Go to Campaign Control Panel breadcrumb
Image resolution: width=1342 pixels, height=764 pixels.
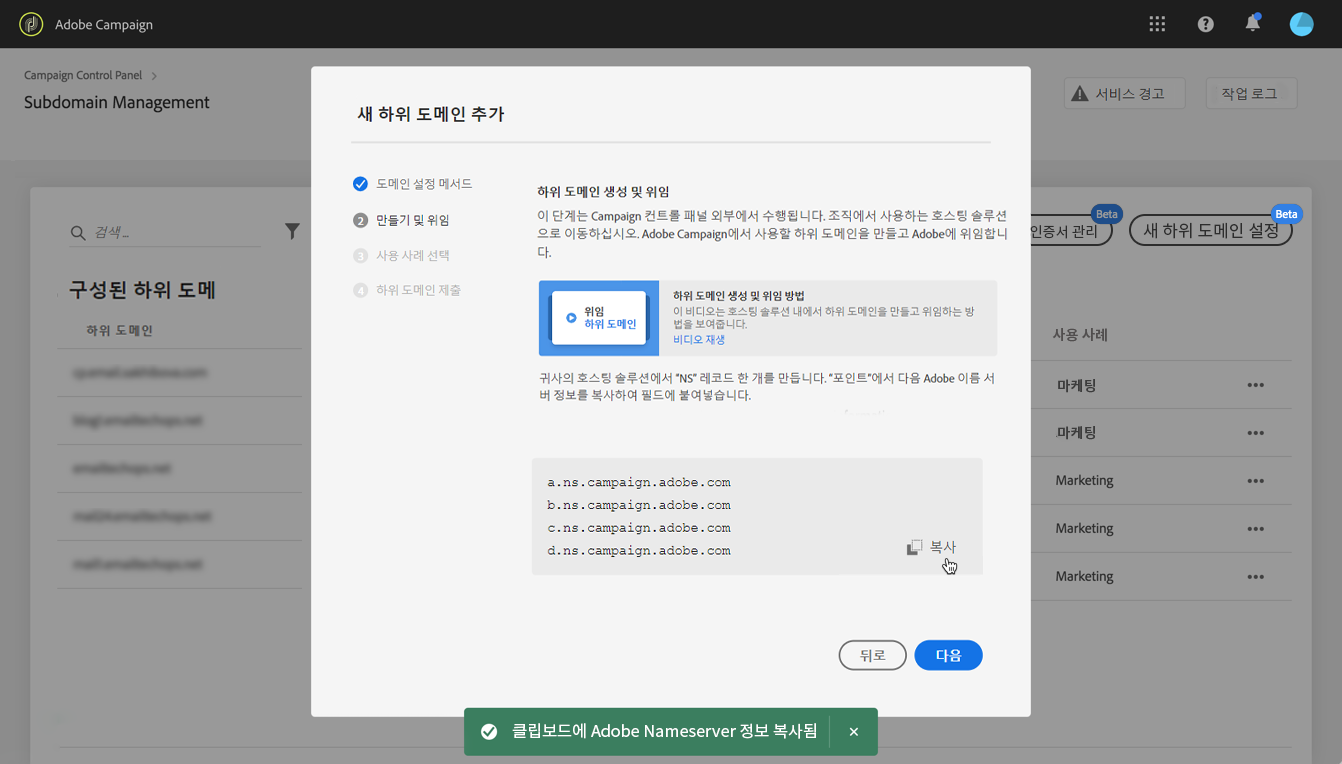point(83,75)
